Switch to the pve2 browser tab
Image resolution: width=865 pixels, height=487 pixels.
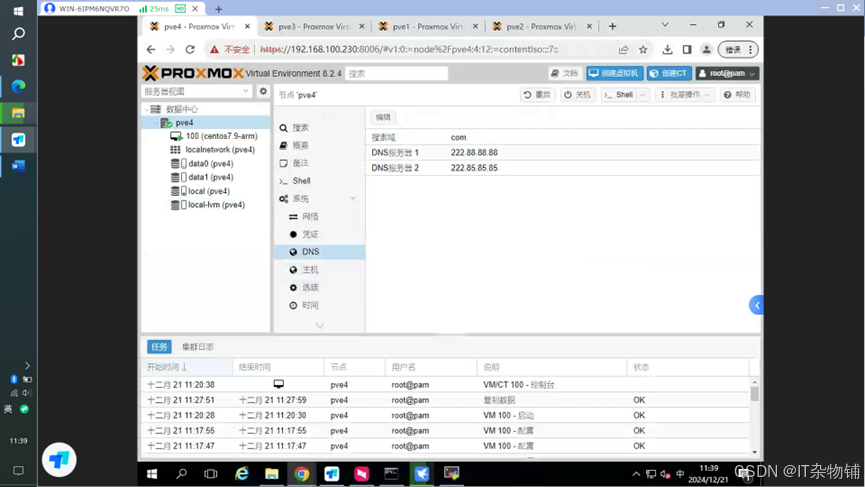point(542,26)
